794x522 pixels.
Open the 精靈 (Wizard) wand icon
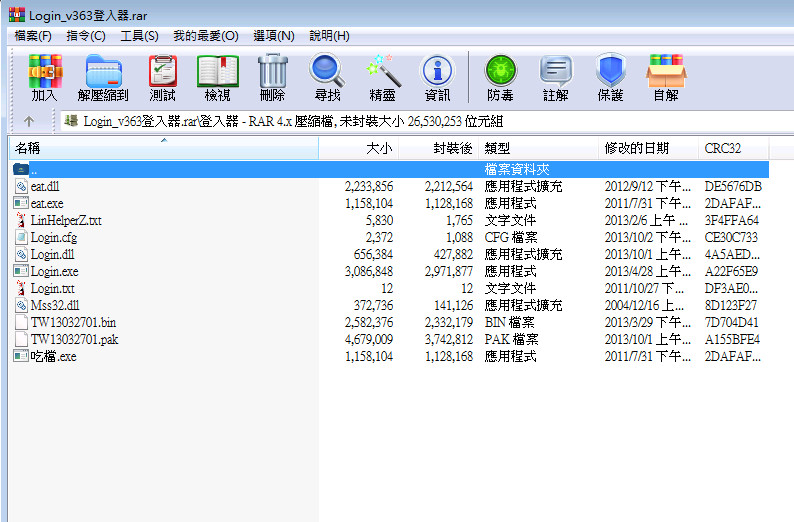coord(383,71)
